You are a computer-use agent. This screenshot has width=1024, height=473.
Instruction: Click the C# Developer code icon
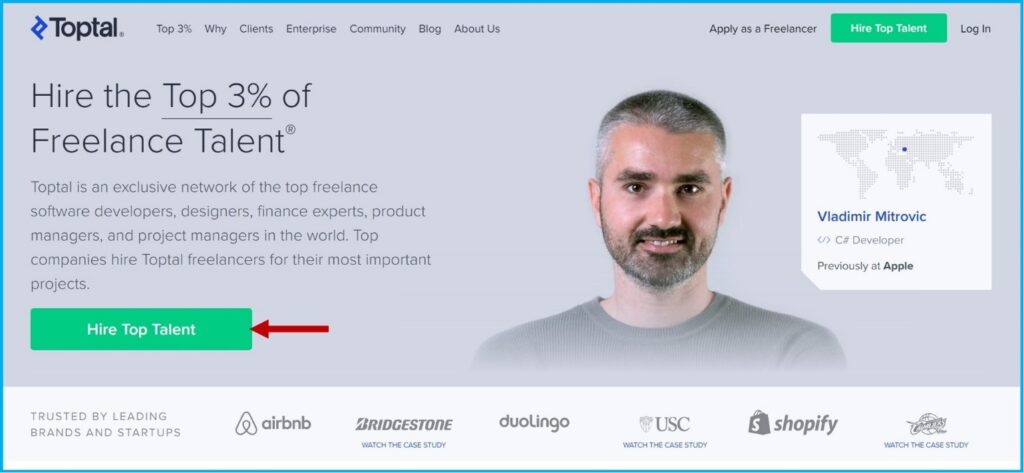pos(824,240)
